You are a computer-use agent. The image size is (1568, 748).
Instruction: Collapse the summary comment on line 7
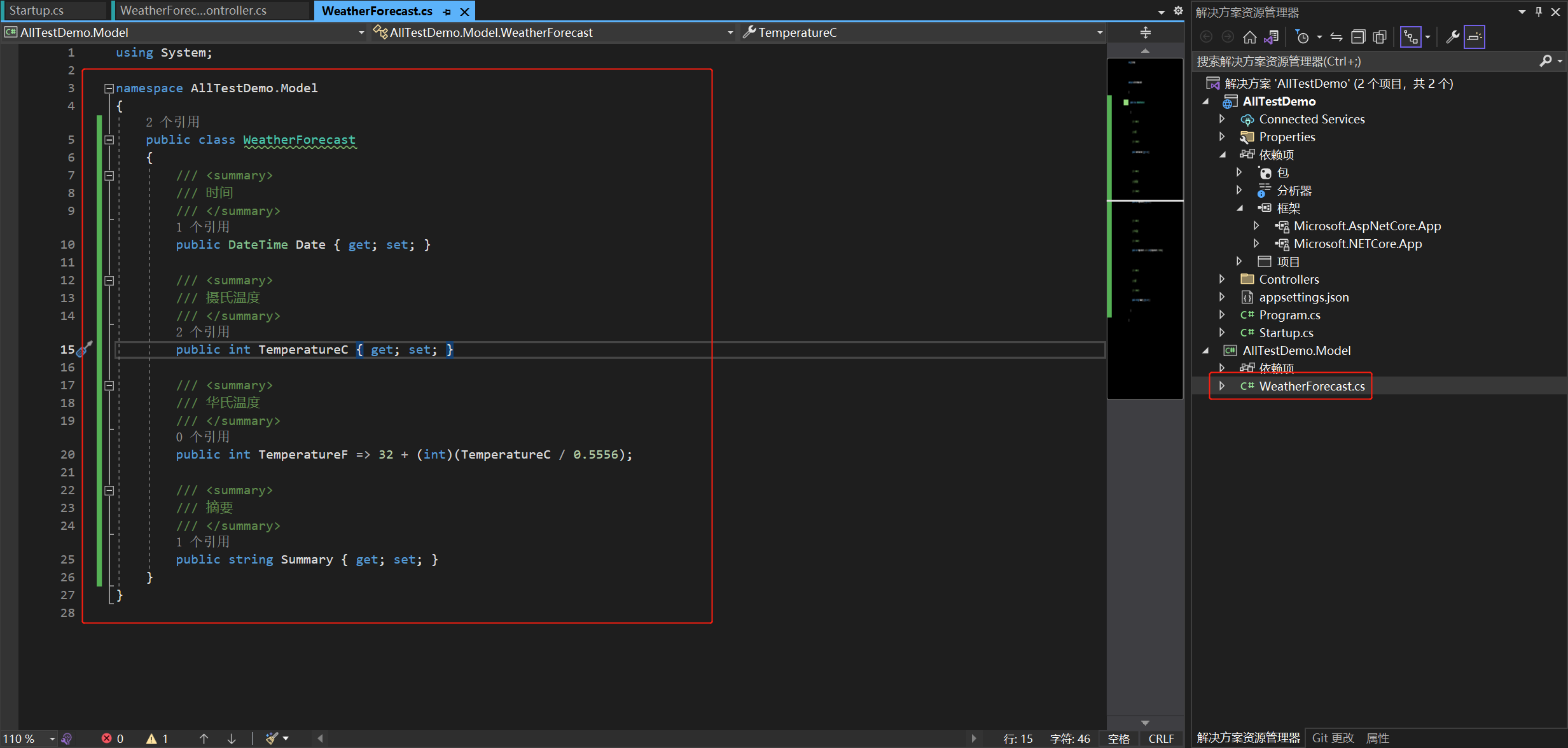tap(109, 176)
